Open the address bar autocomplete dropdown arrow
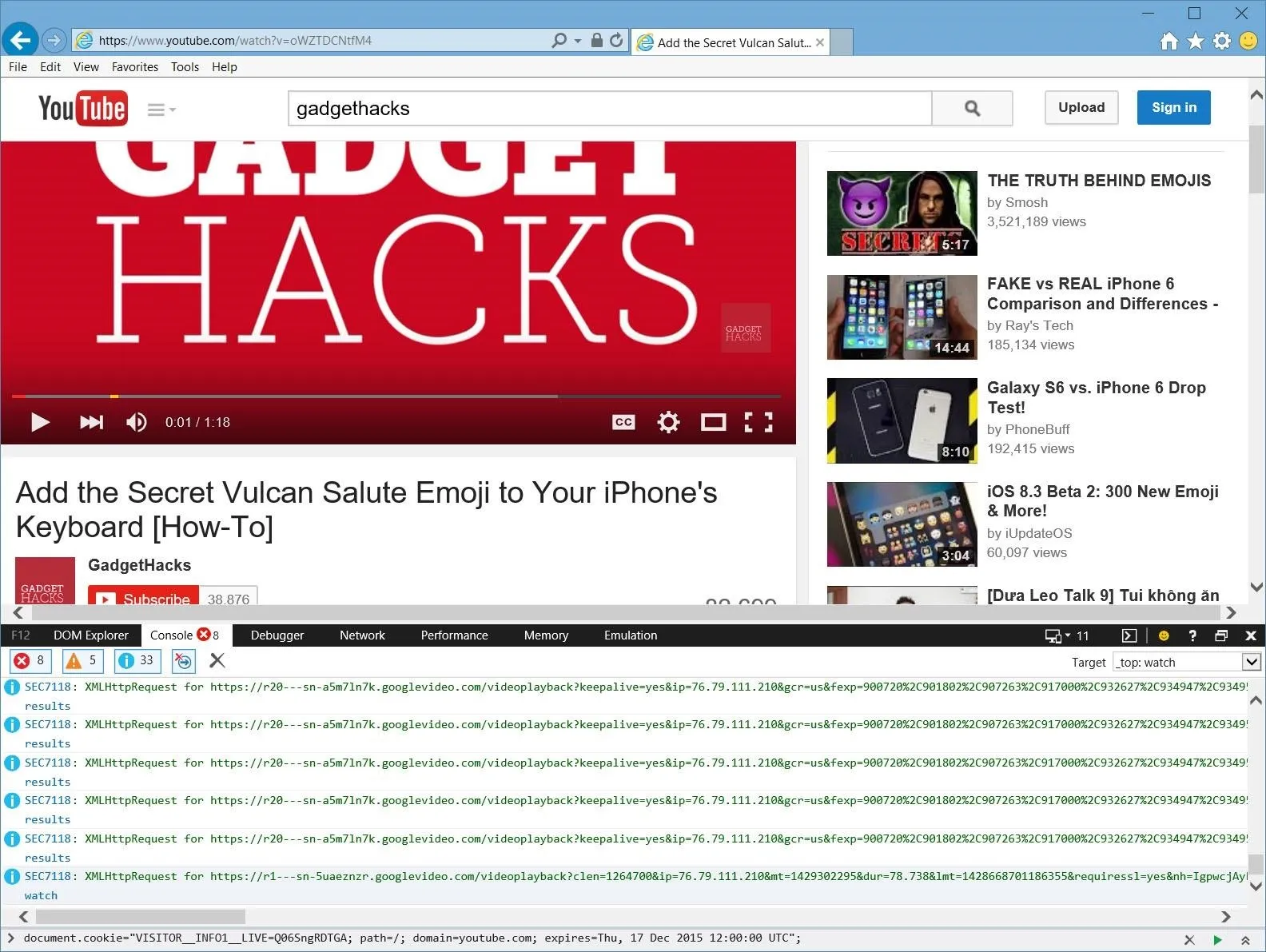Viewport: 1266px width, 952px height. (578, 40)
